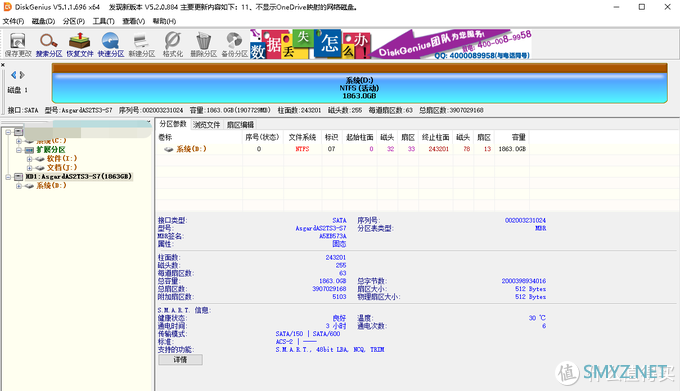Switch to 扇区编辑 tab
The height and width of the screenshot is (391, 680).
[241, 125]
